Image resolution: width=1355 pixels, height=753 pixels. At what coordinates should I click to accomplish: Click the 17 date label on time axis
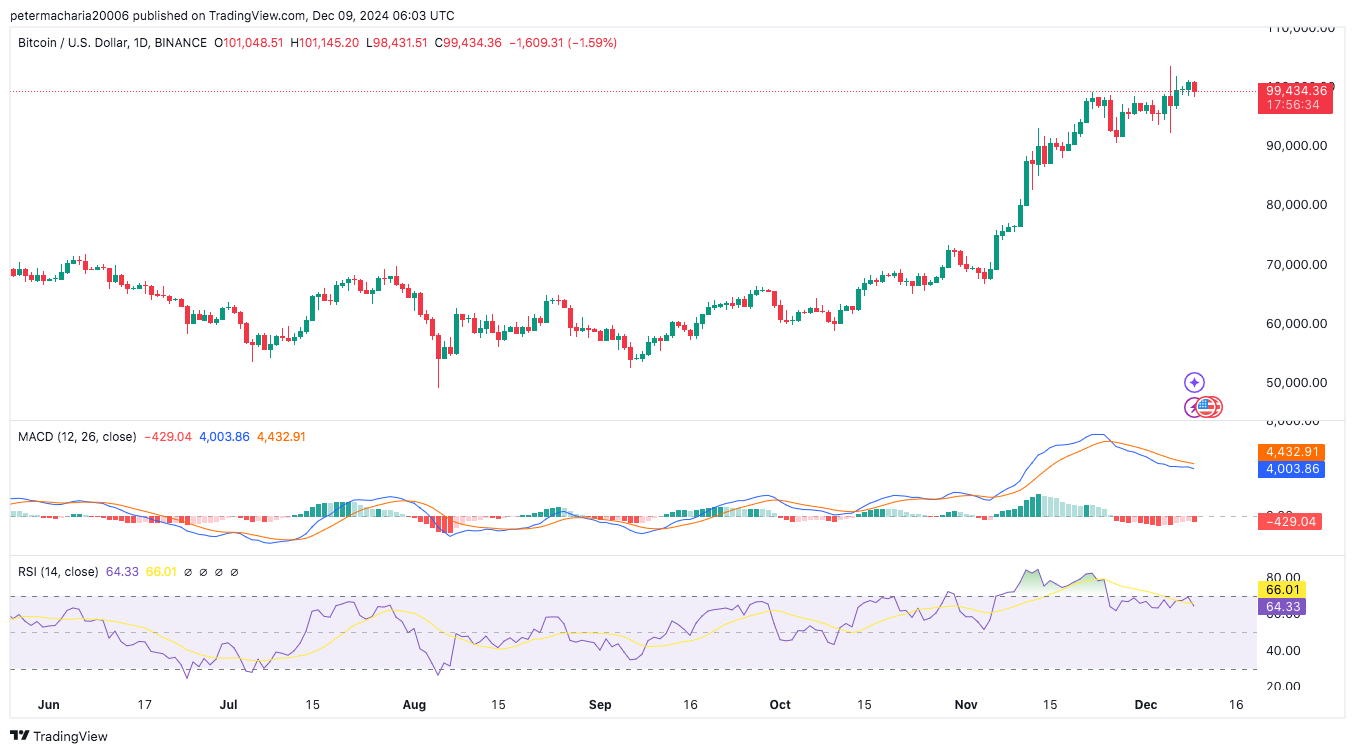click(144, 704)
